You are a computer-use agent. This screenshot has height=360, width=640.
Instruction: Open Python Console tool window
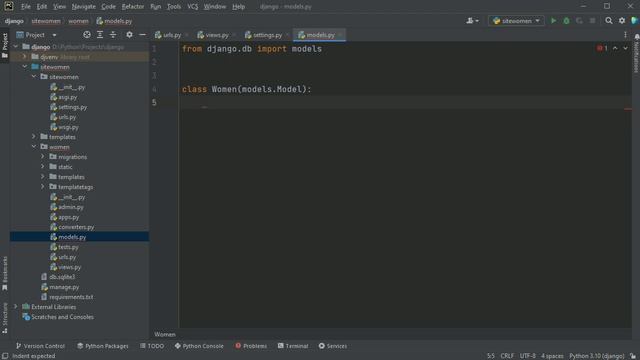[199, 346]
